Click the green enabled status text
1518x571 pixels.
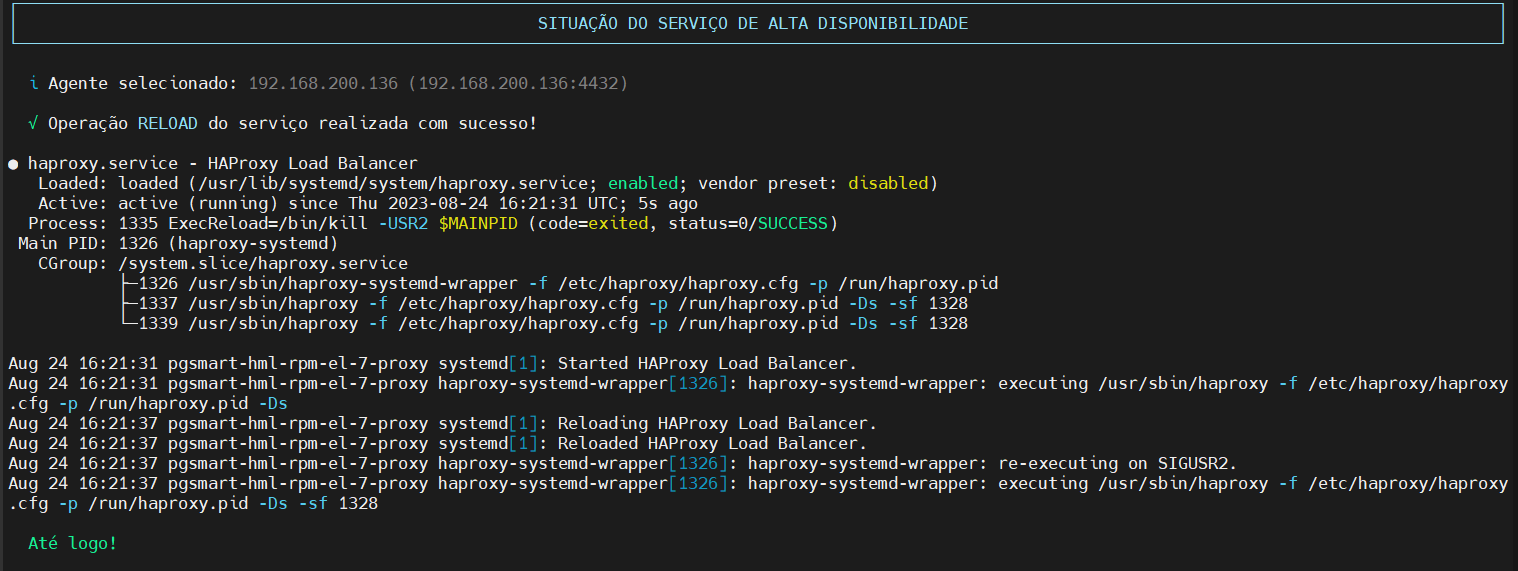click(x=643, y=183)
